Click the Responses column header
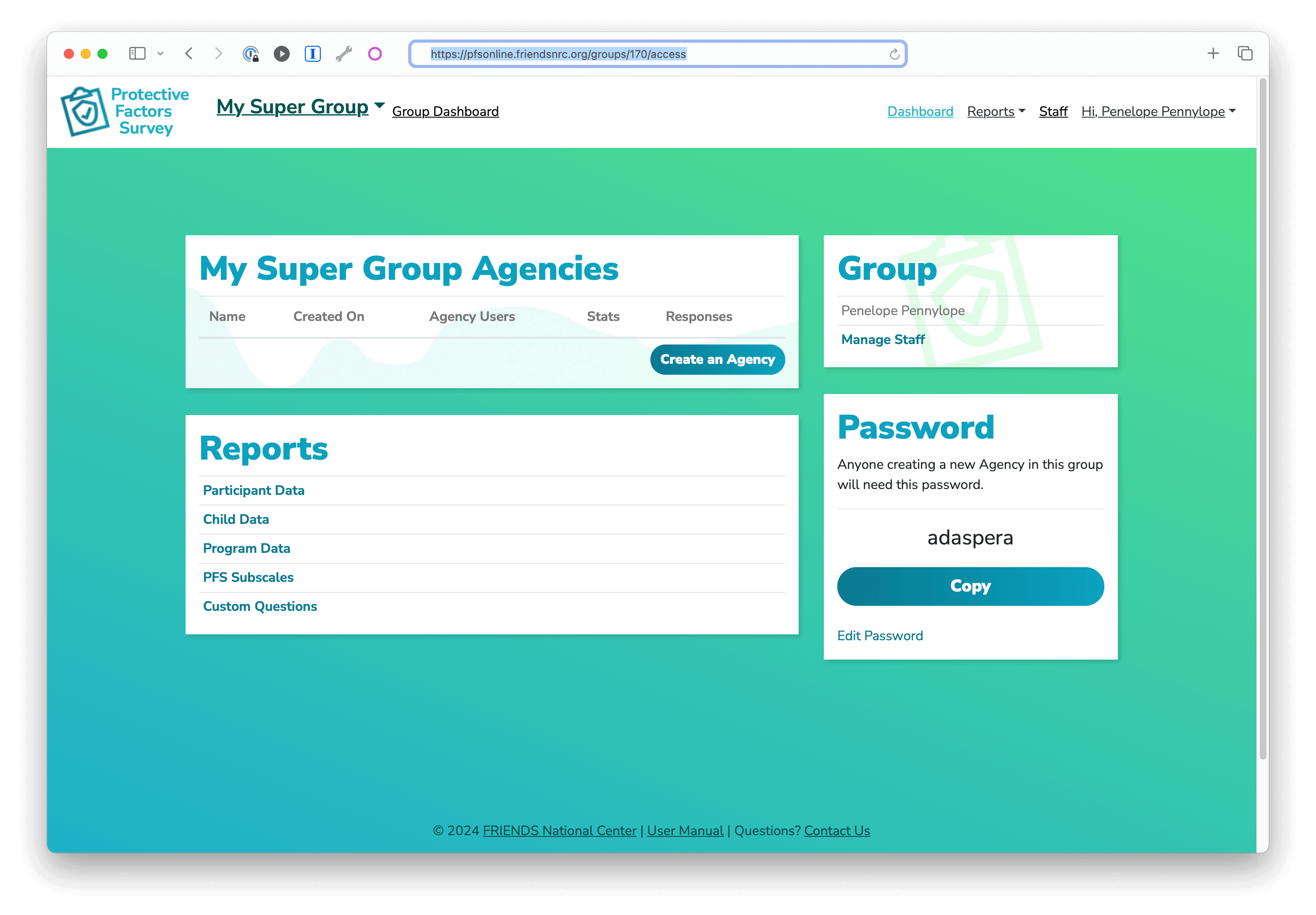The height and width of the screenshot is (915, 1316). pos(698,316)
